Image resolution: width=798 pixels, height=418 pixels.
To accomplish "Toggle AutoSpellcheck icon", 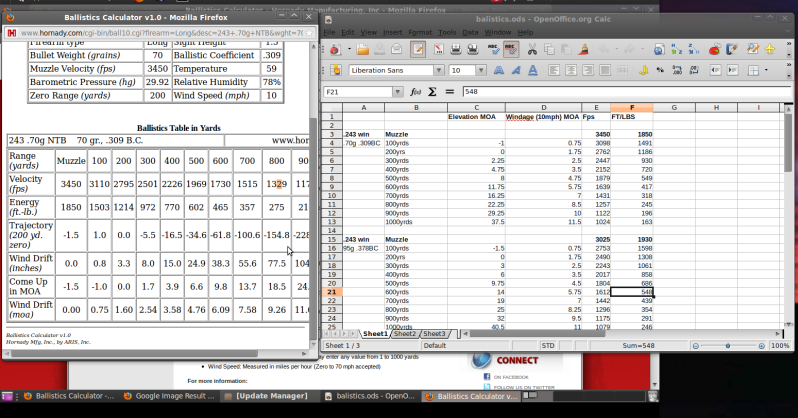I will pyautogui.click(x=510, y=49).
